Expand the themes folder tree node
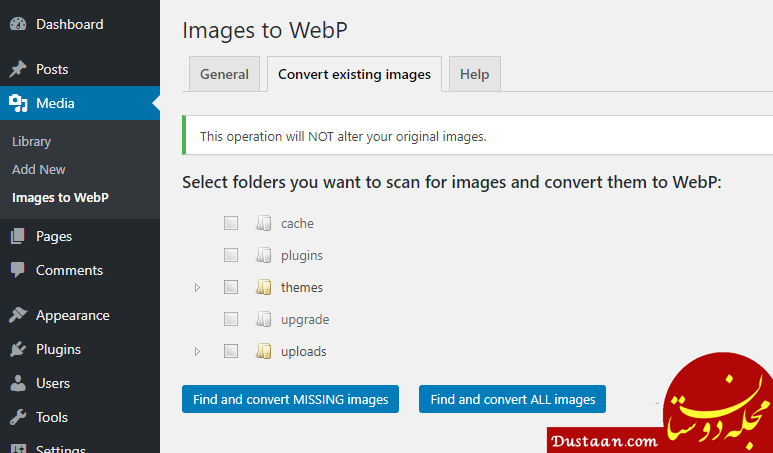Viewport: 773px width, 453px height. [x=197, y=287]
